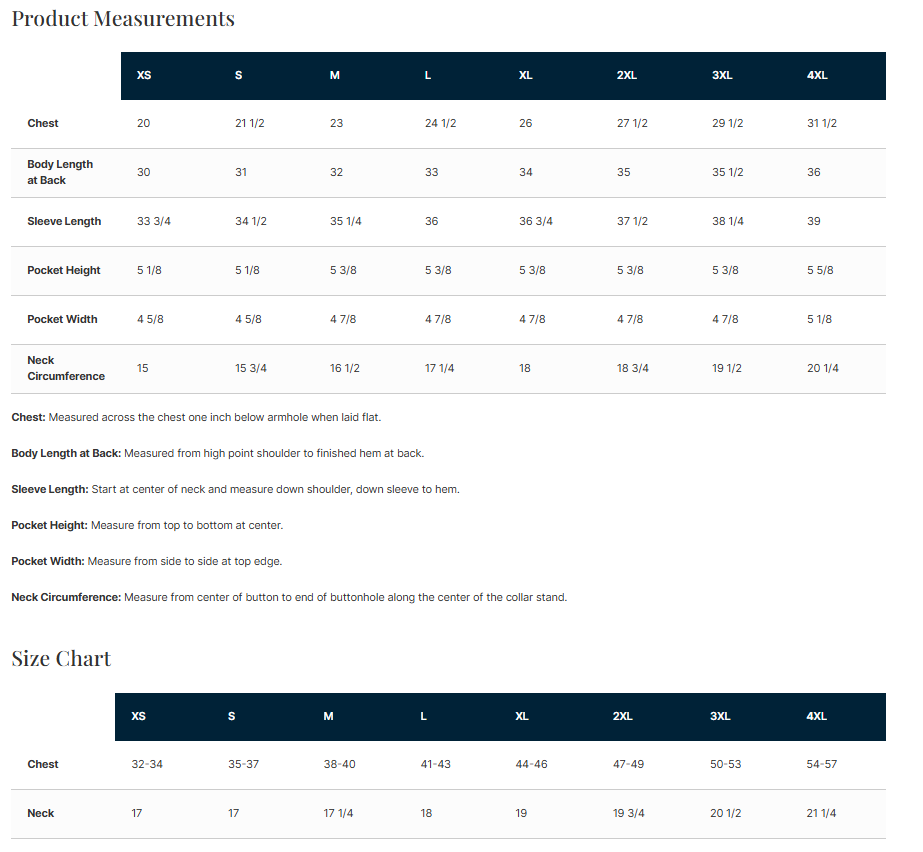Click the "Sleeve Length:" description line
Image resolution: width=923 pixels, height=852 pixels.
click(x=235, y=490)
